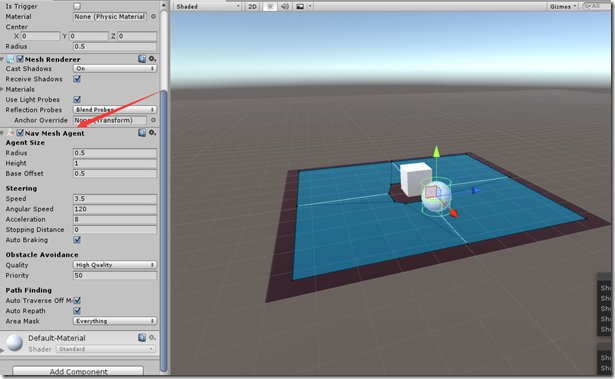This screenshot has height=379, width=615.
Task: Open Reflection Probes dropdown
Action: point(115,109)
